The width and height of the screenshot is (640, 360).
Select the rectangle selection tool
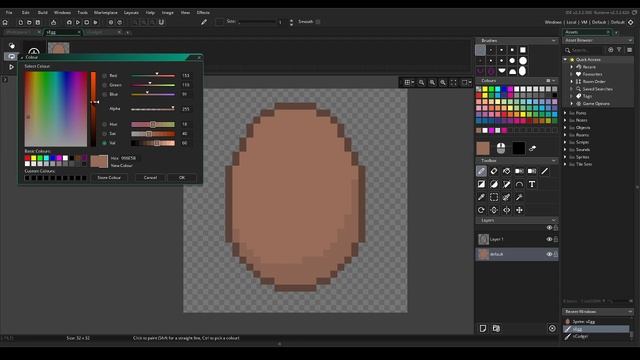(494, 198)
